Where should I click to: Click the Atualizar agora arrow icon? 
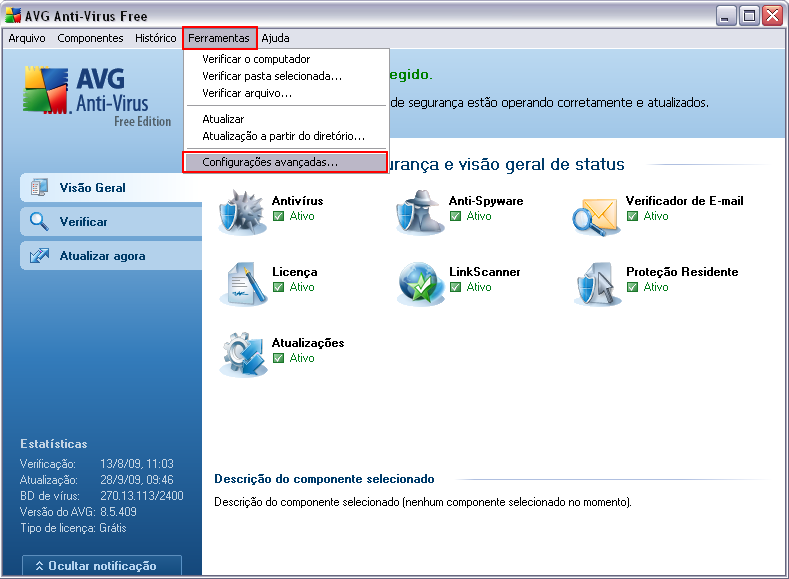[39, 256]
